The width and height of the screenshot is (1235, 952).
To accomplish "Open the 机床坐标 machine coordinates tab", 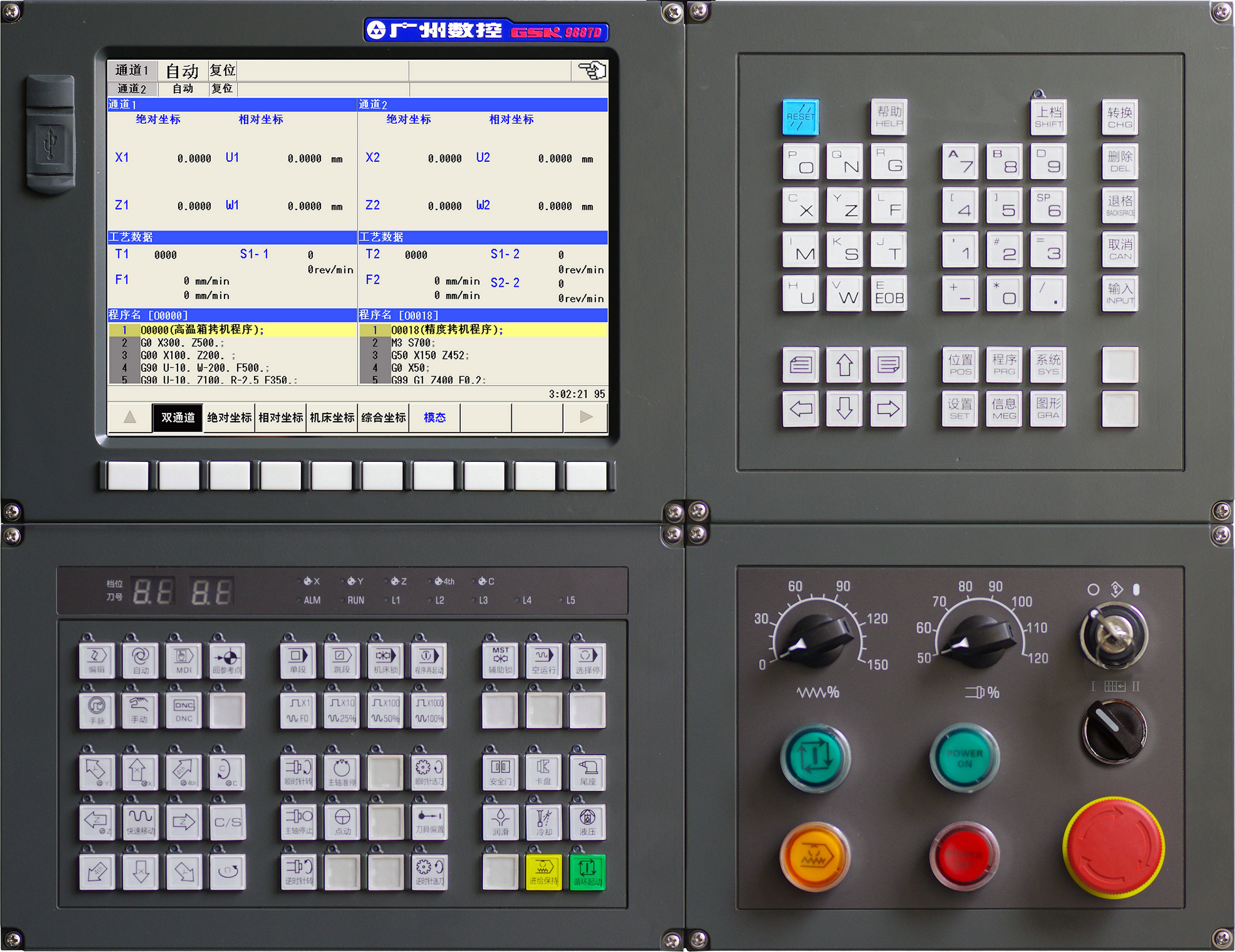I will click(x=332, y=417).
